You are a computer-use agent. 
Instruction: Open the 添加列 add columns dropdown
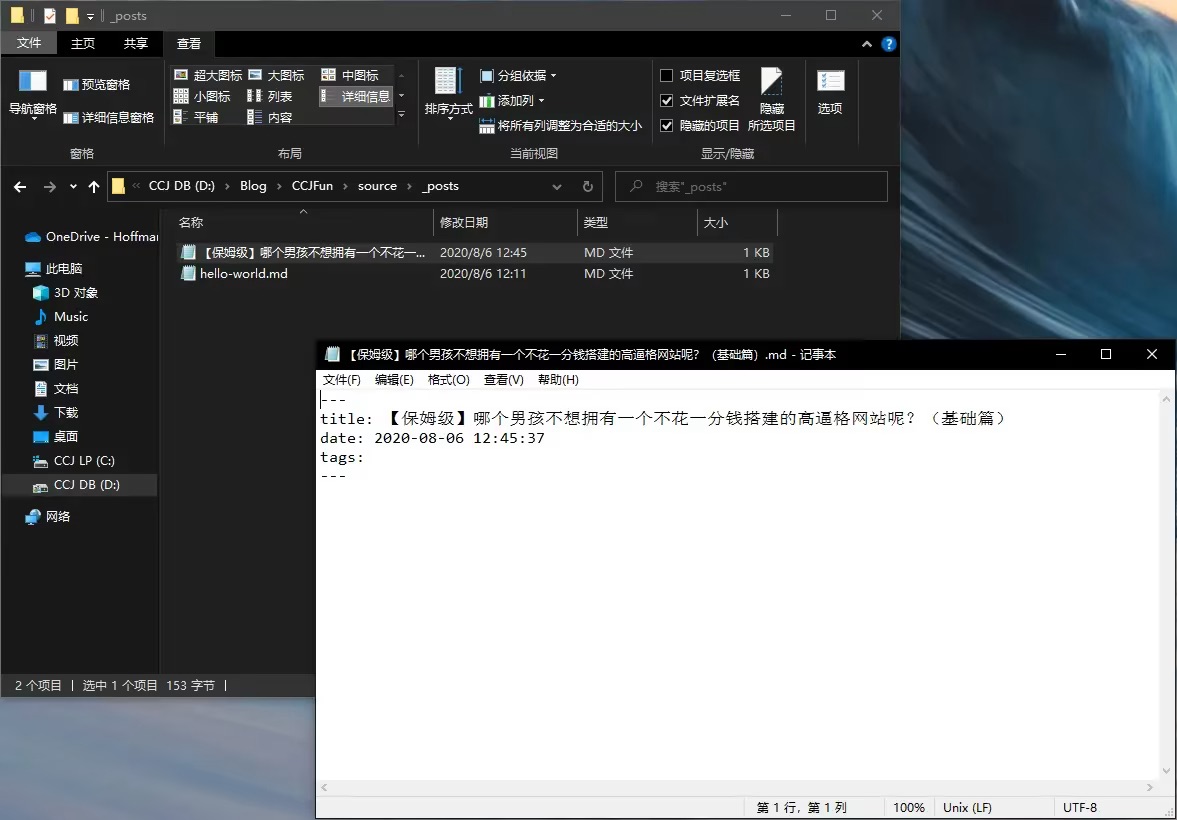click(x=513, y=100)
